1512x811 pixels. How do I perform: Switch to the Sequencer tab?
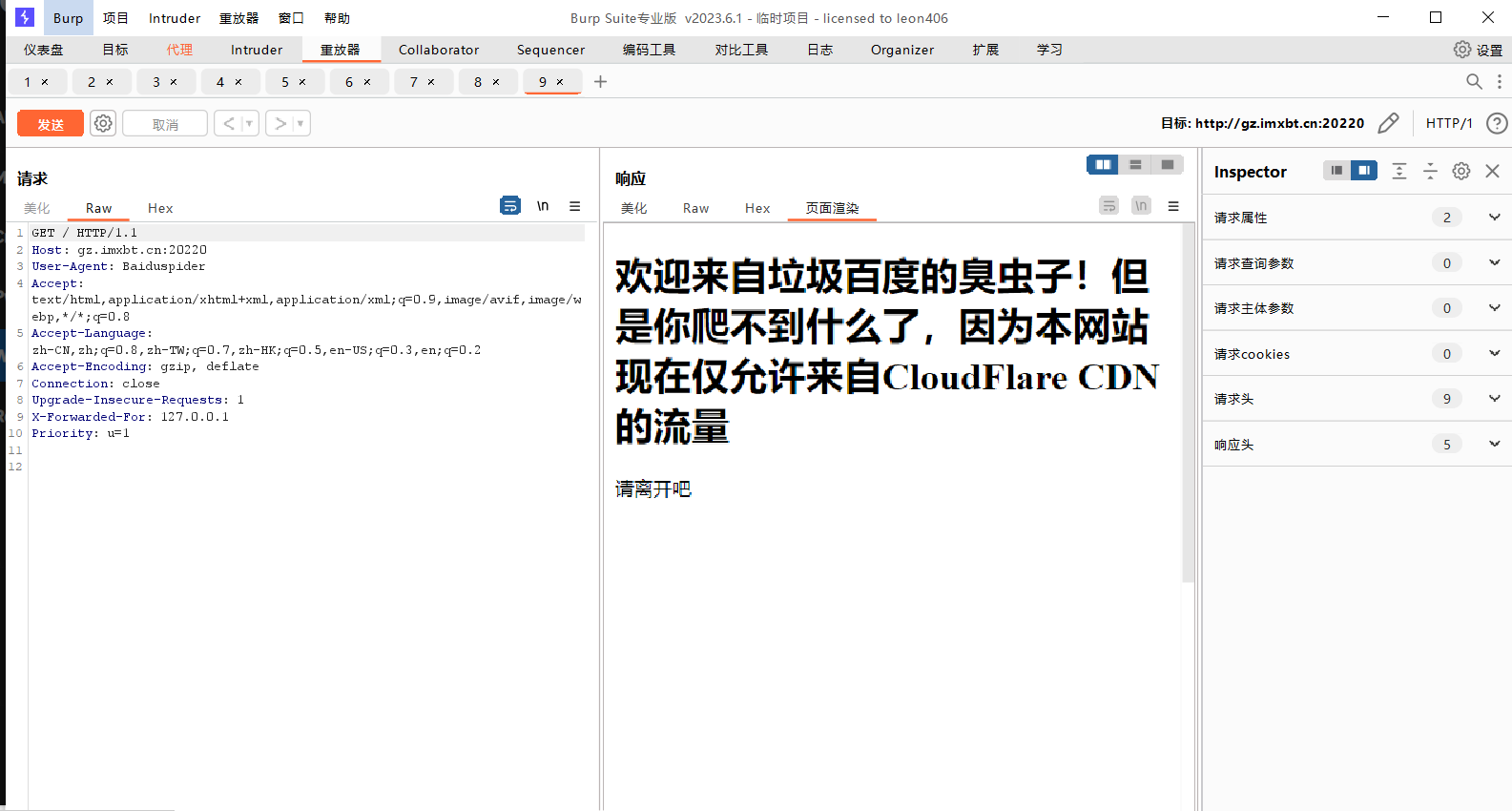click(x=550, y=50)
